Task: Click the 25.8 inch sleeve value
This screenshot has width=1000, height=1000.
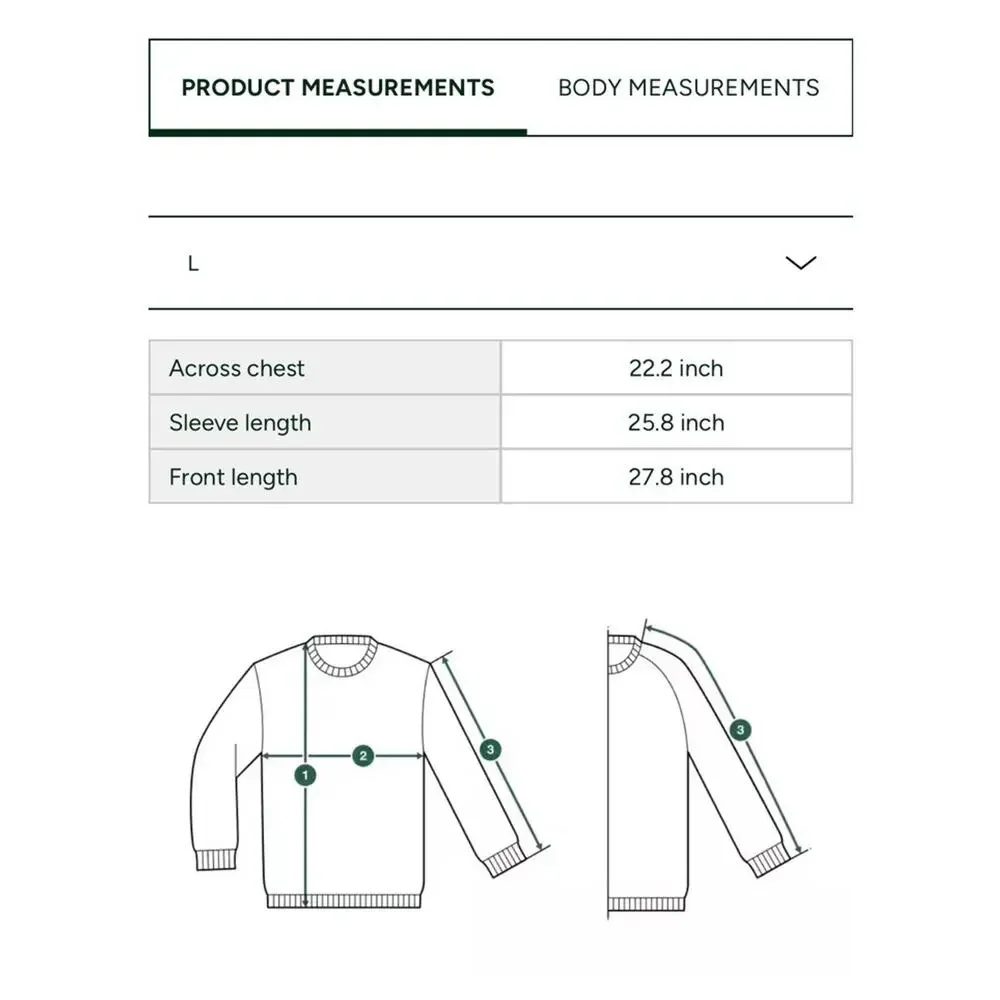Action: [x=676, y=423]
